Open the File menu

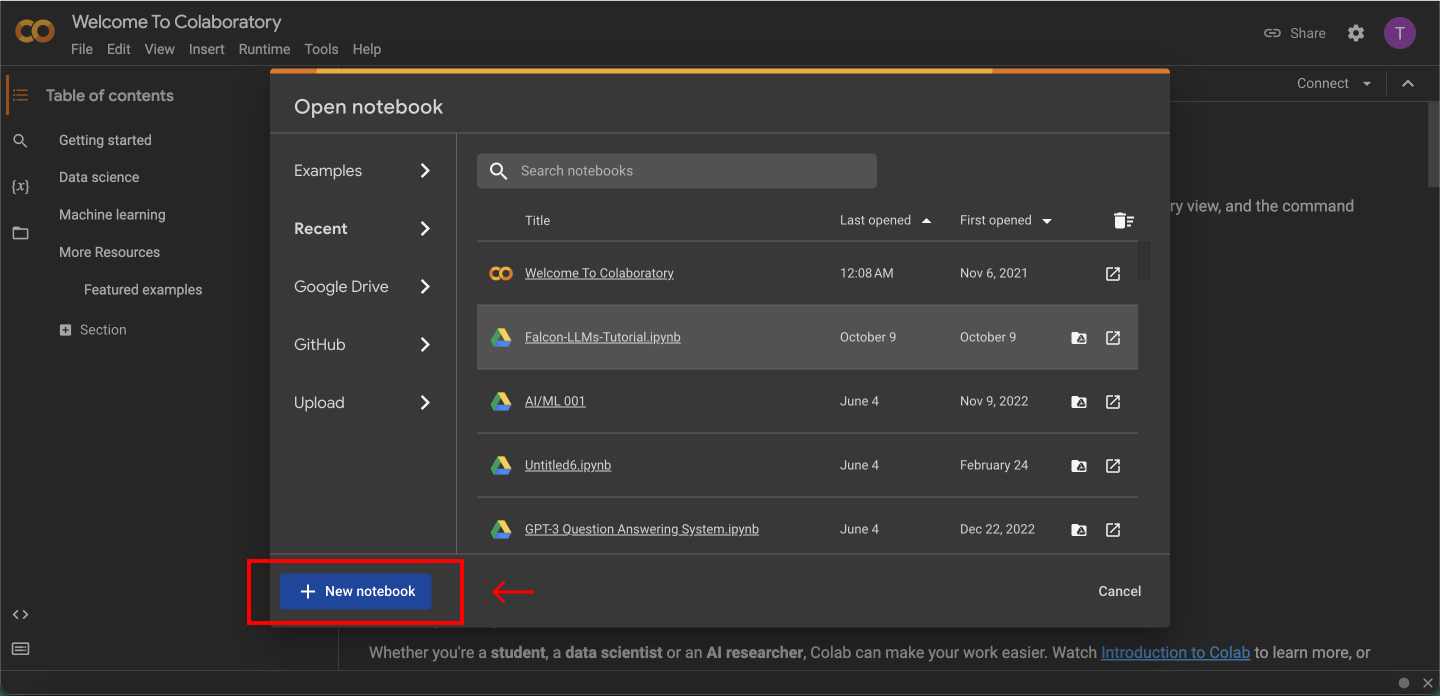tap(82, 49)
